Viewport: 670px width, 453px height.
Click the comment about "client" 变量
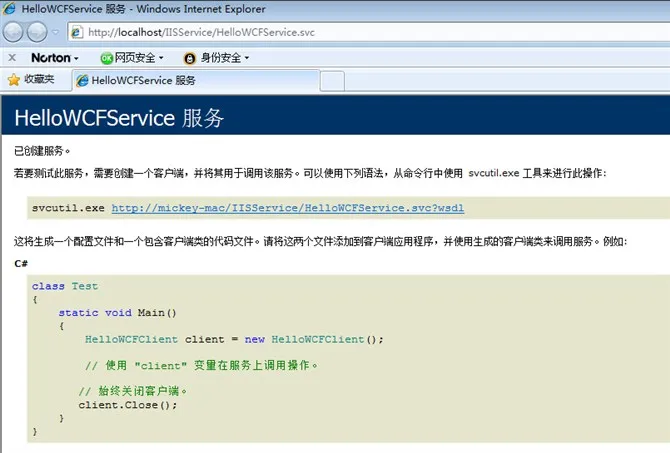201,365
